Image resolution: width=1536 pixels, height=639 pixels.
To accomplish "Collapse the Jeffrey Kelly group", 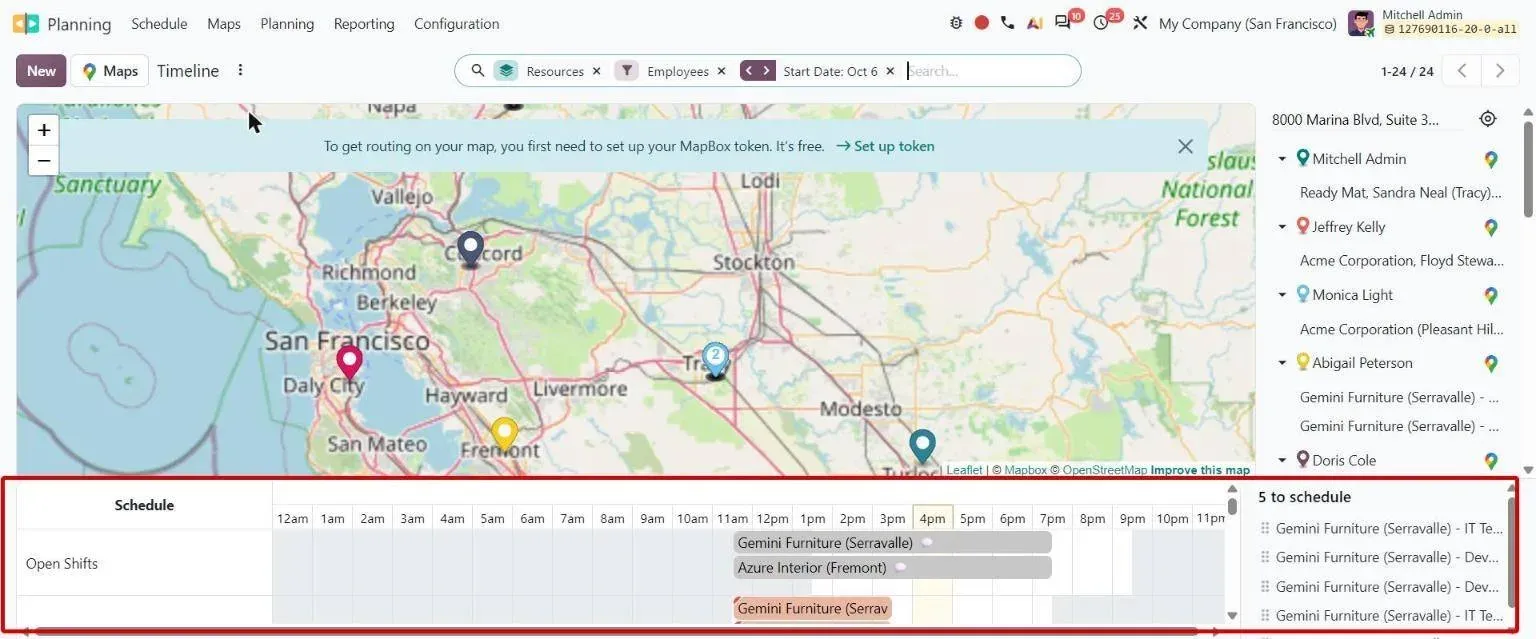I will tap(1282, 227).
